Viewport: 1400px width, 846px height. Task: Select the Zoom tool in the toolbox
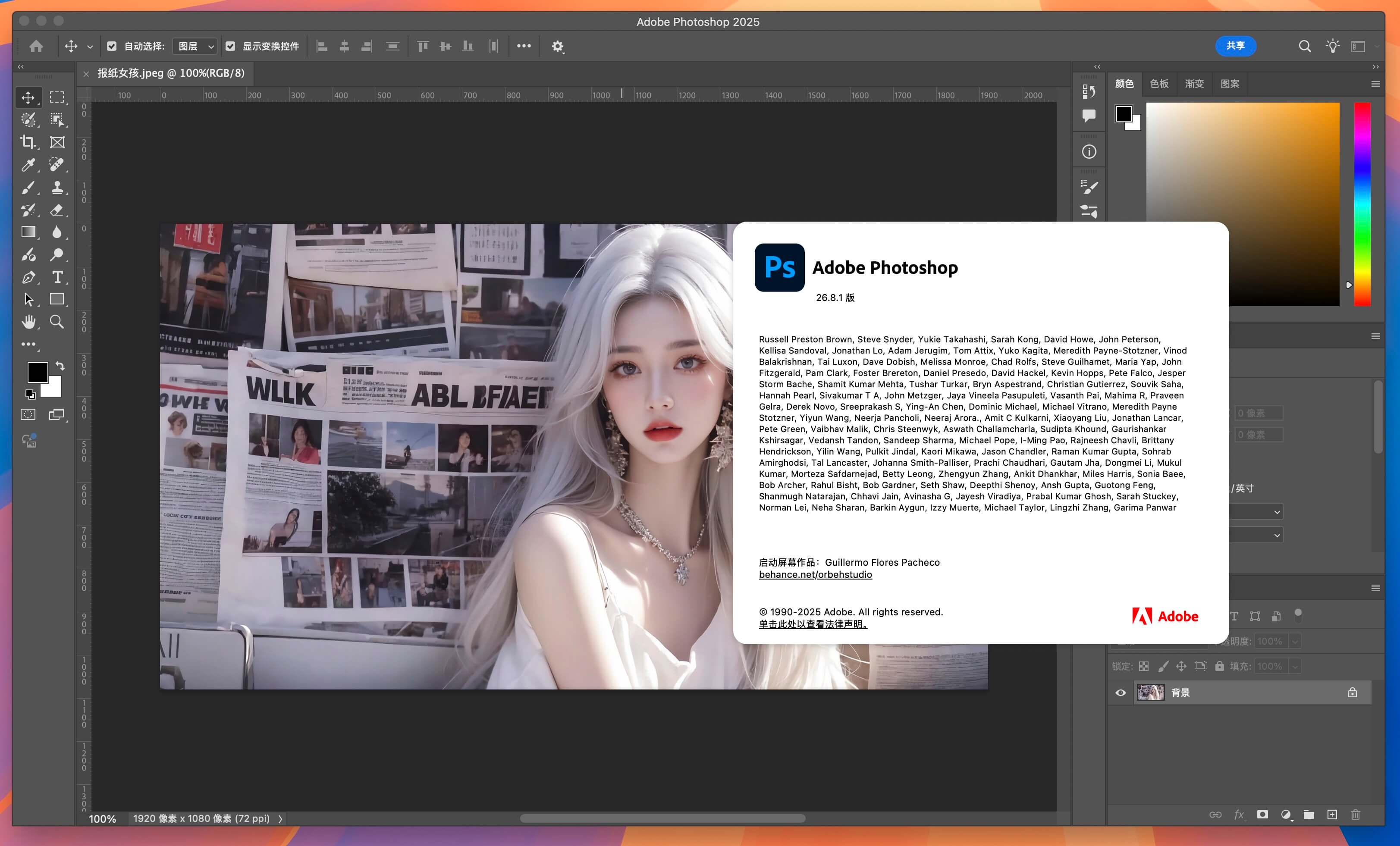click(57, 322)
